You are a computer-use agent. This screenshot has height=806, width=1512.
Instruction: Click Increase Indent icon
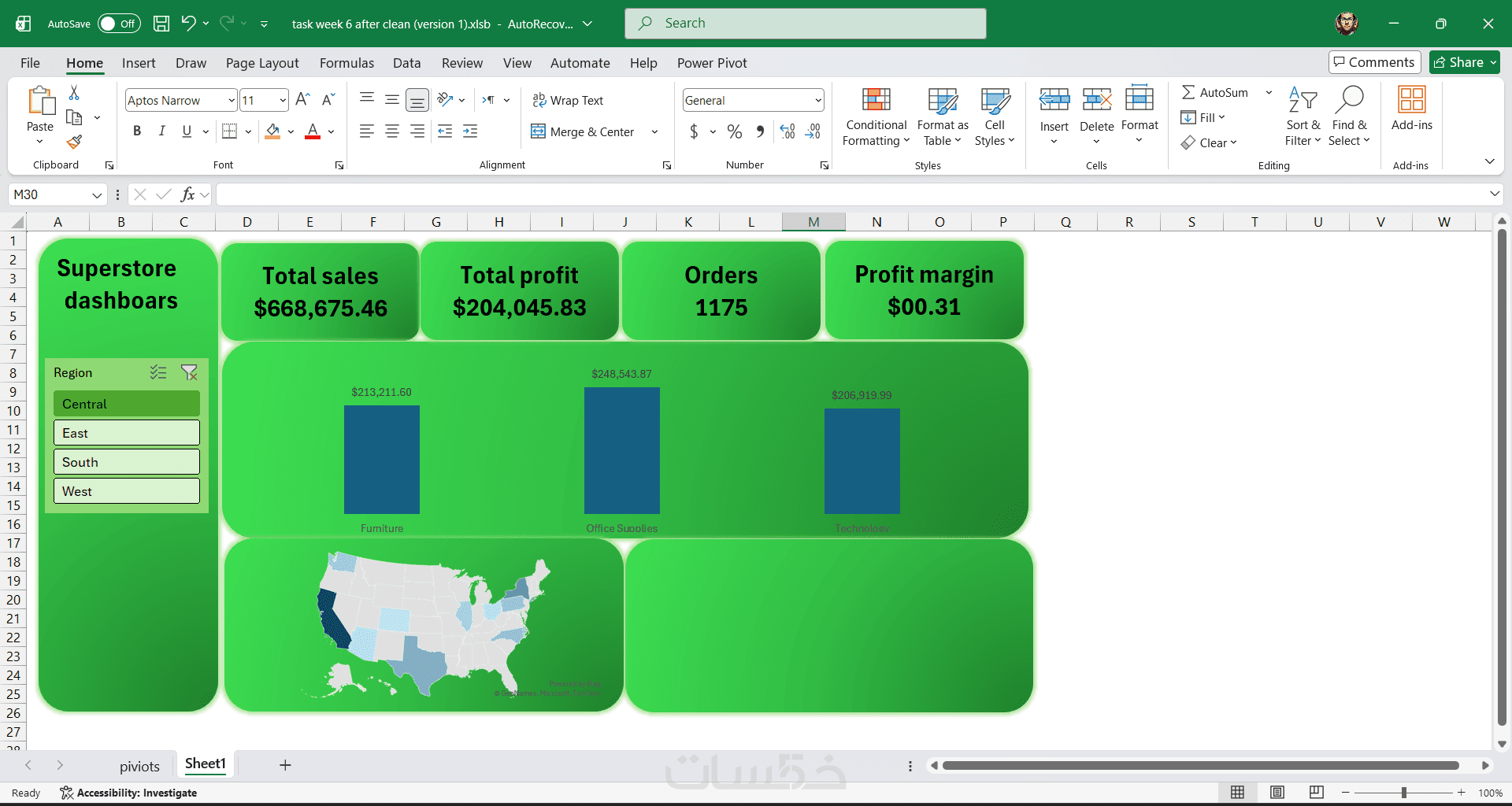pos(470,131)
